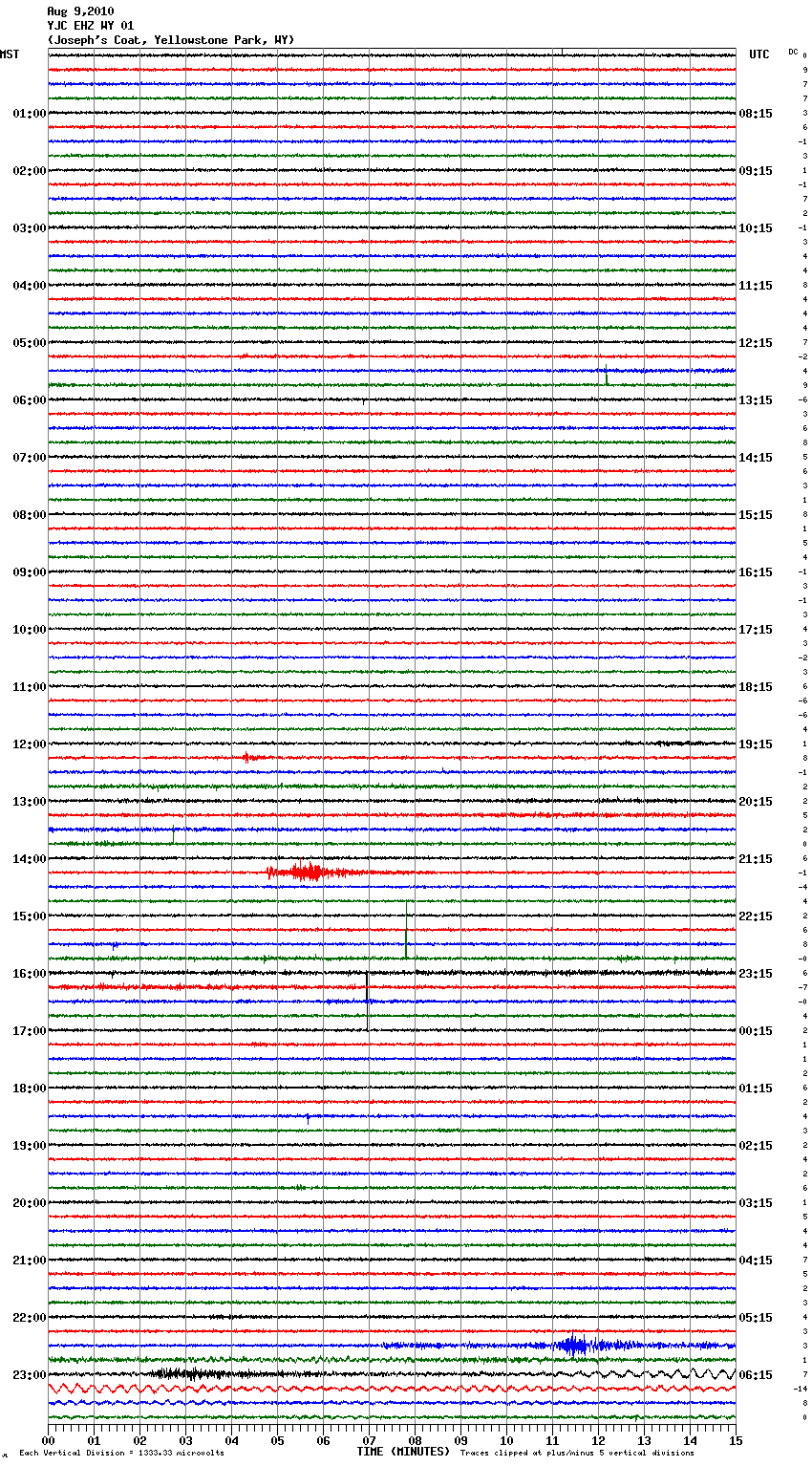Click minute tick label "05" on bottom axis
812x1466 pixels.
277,1440
